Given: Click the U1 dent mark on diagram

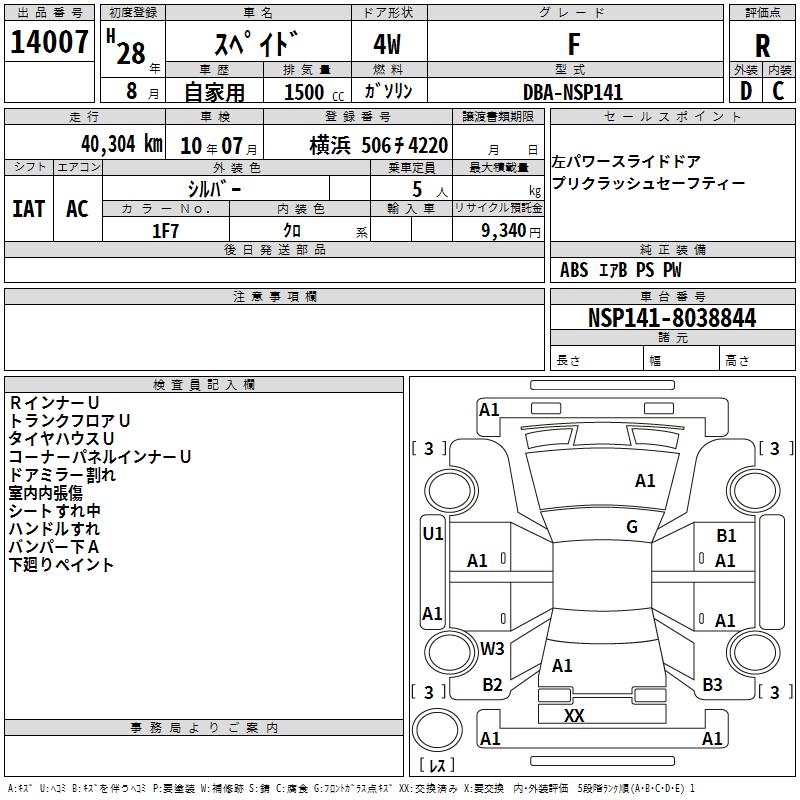Looking at the screenshot, I should [433, 534].
